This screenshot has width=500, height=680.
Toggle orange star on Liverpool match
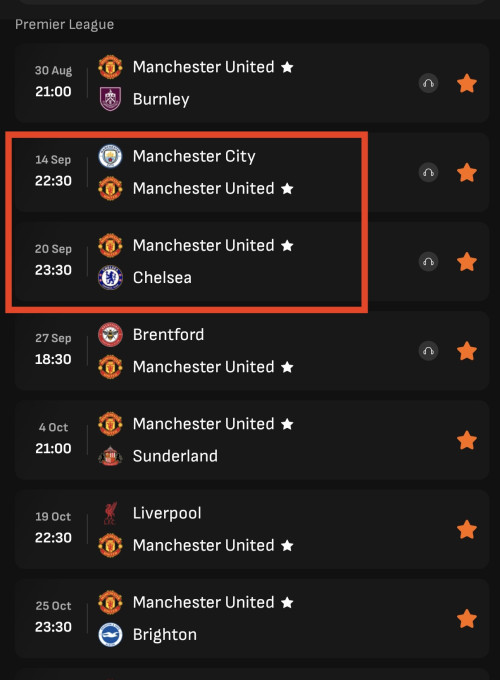pyautogui.click(x=467, y=530)
